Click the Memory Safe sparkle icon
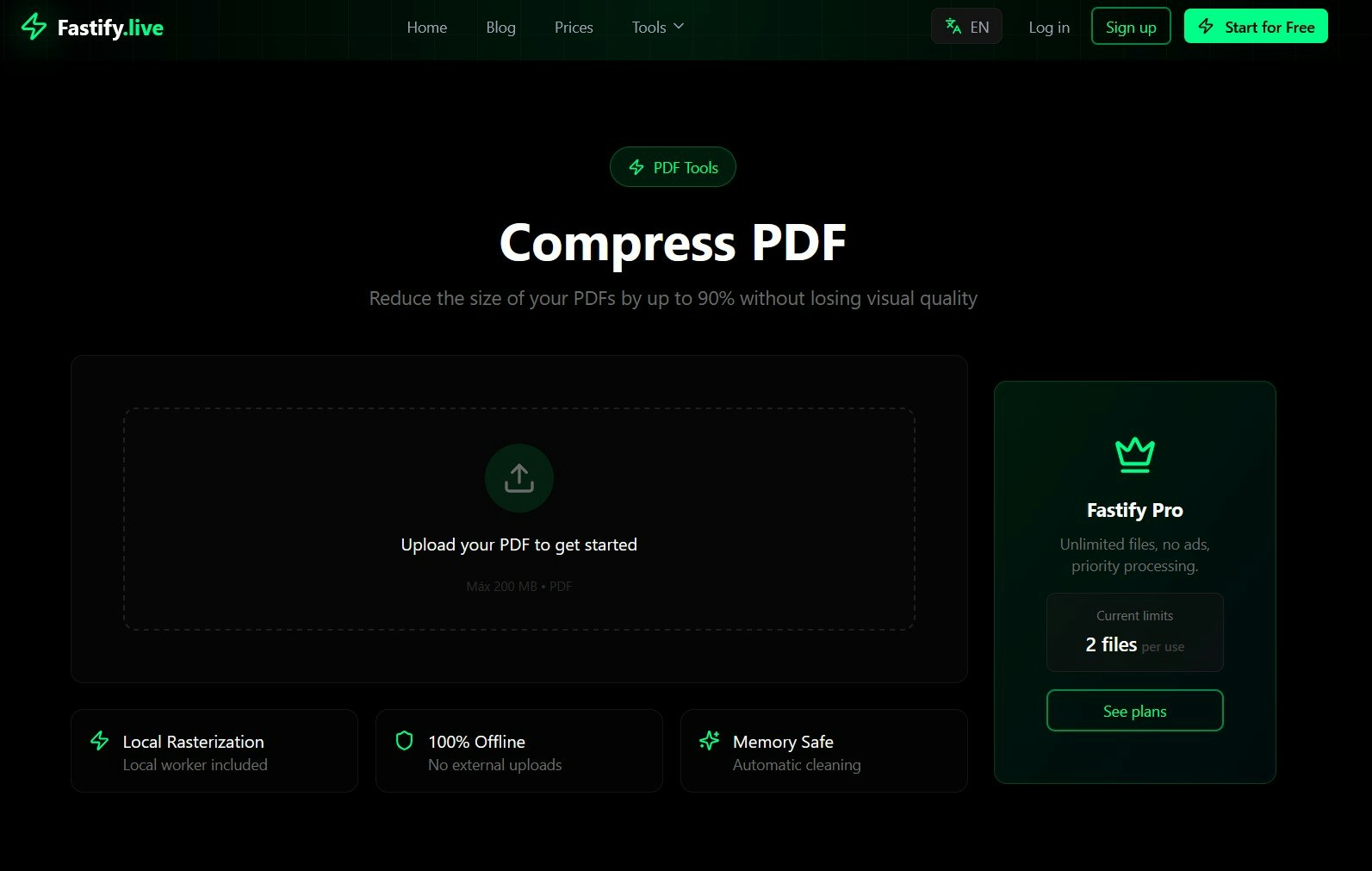Viewport: 1372px width, 871px height. pyautogui.click(x=709, y=741)
